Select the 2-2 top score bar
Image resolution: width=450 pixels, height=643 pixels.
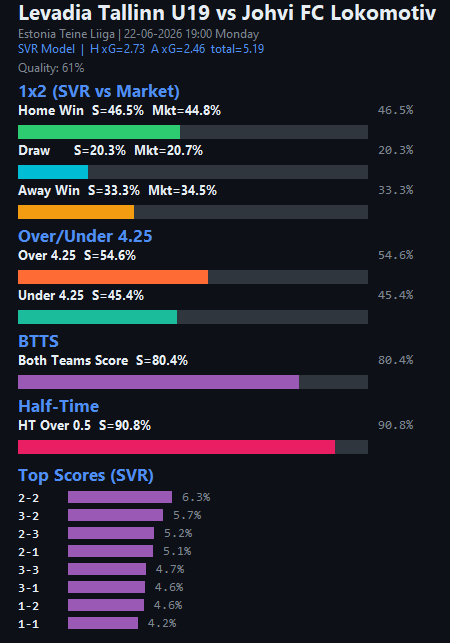pos(120,497)
